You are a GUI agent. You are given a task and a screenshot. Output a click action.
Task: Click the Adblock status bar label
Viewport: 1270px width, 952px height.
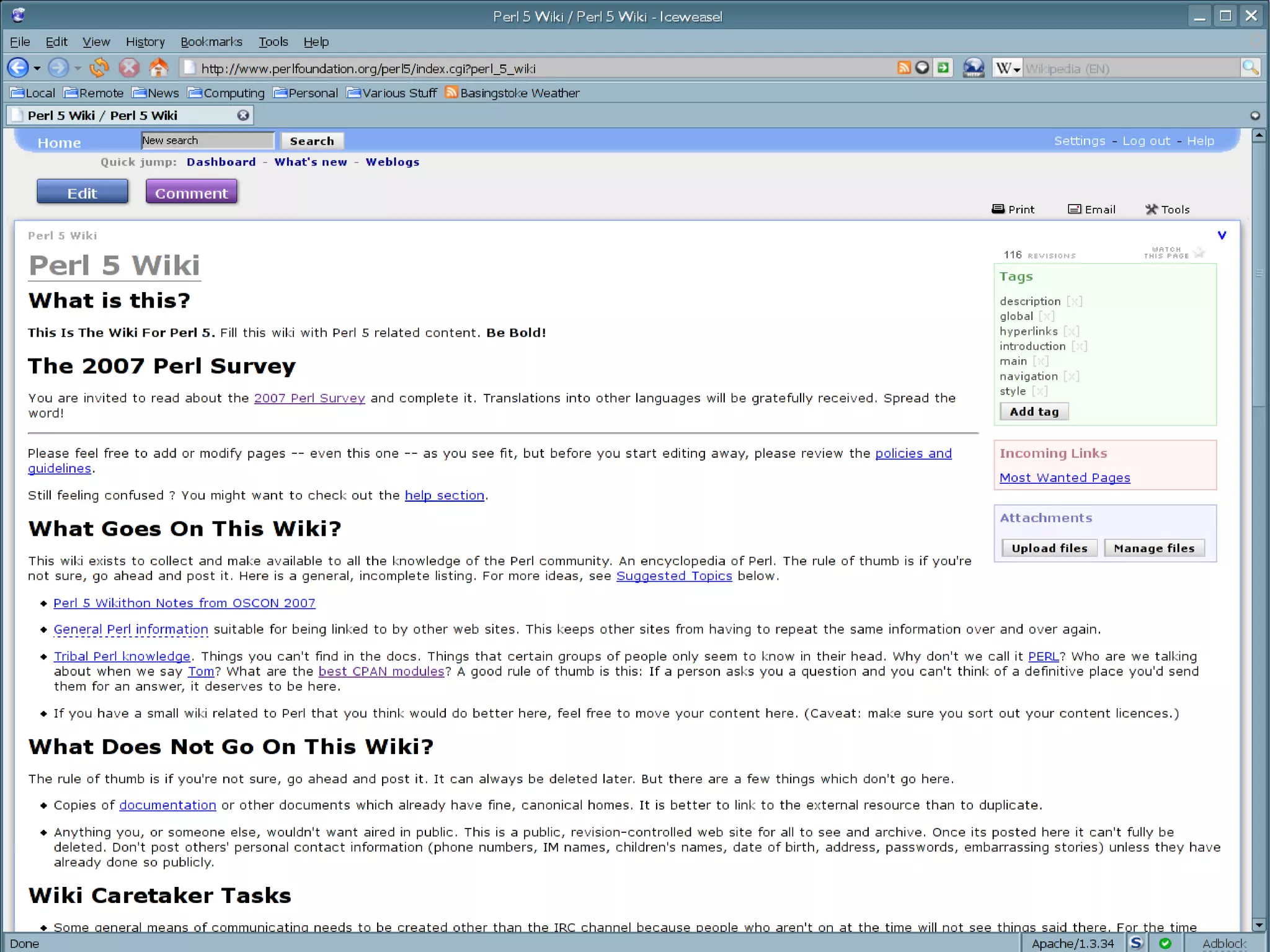[1224, 943]
